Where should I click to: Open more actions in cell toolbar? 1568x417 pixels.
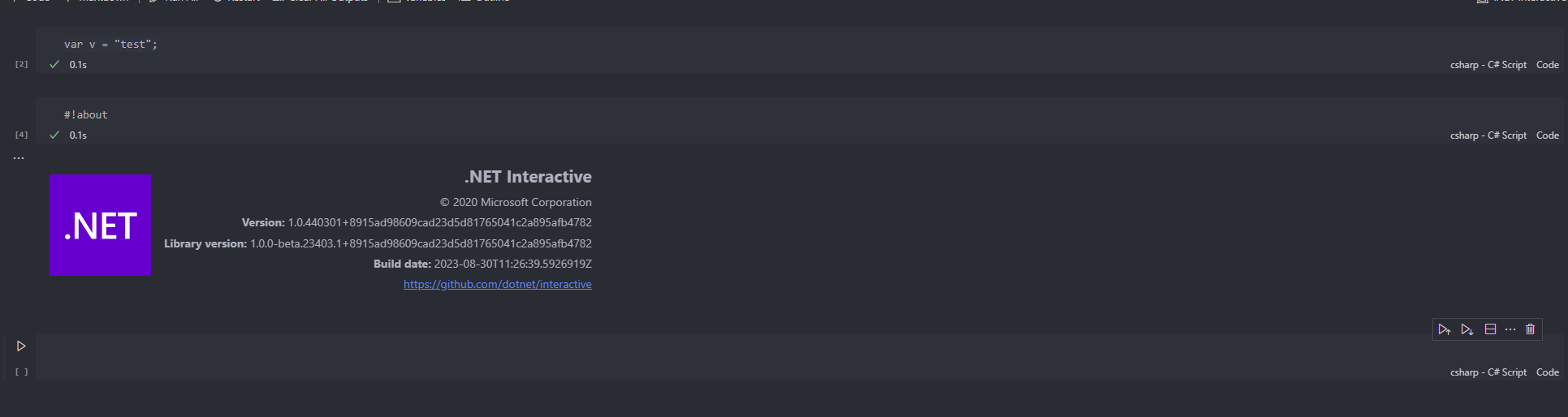tap(1510, 329)
